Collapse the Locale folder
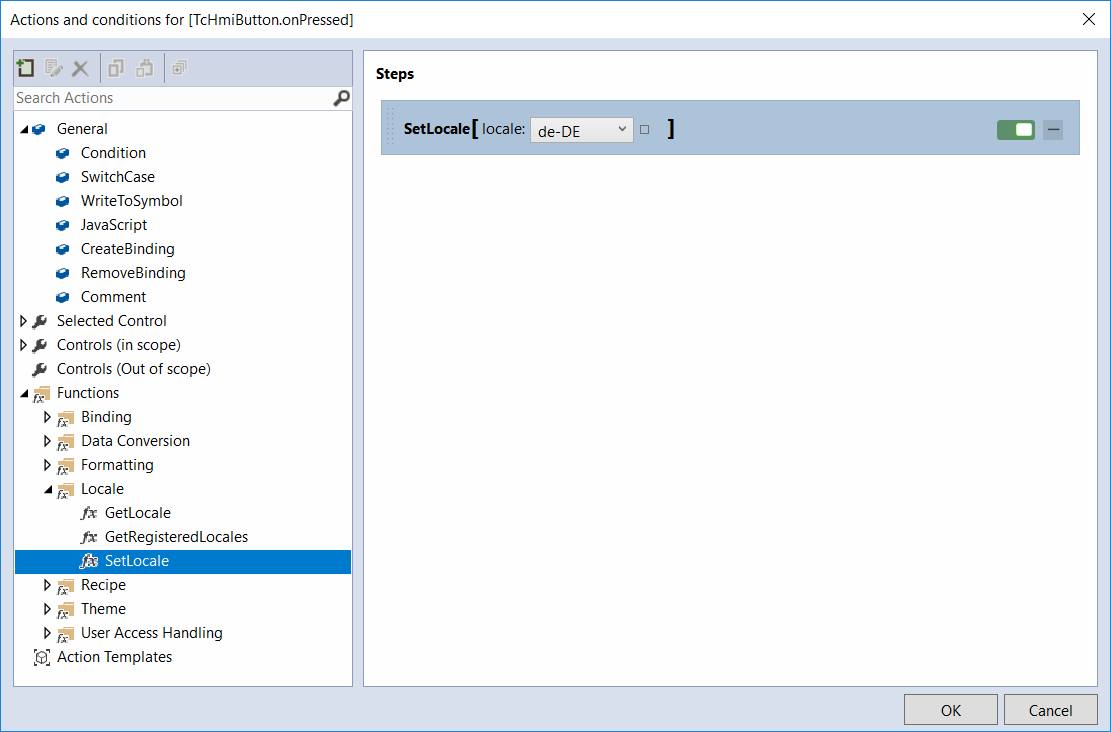1111x732 pixels. (x=47, y=490)
